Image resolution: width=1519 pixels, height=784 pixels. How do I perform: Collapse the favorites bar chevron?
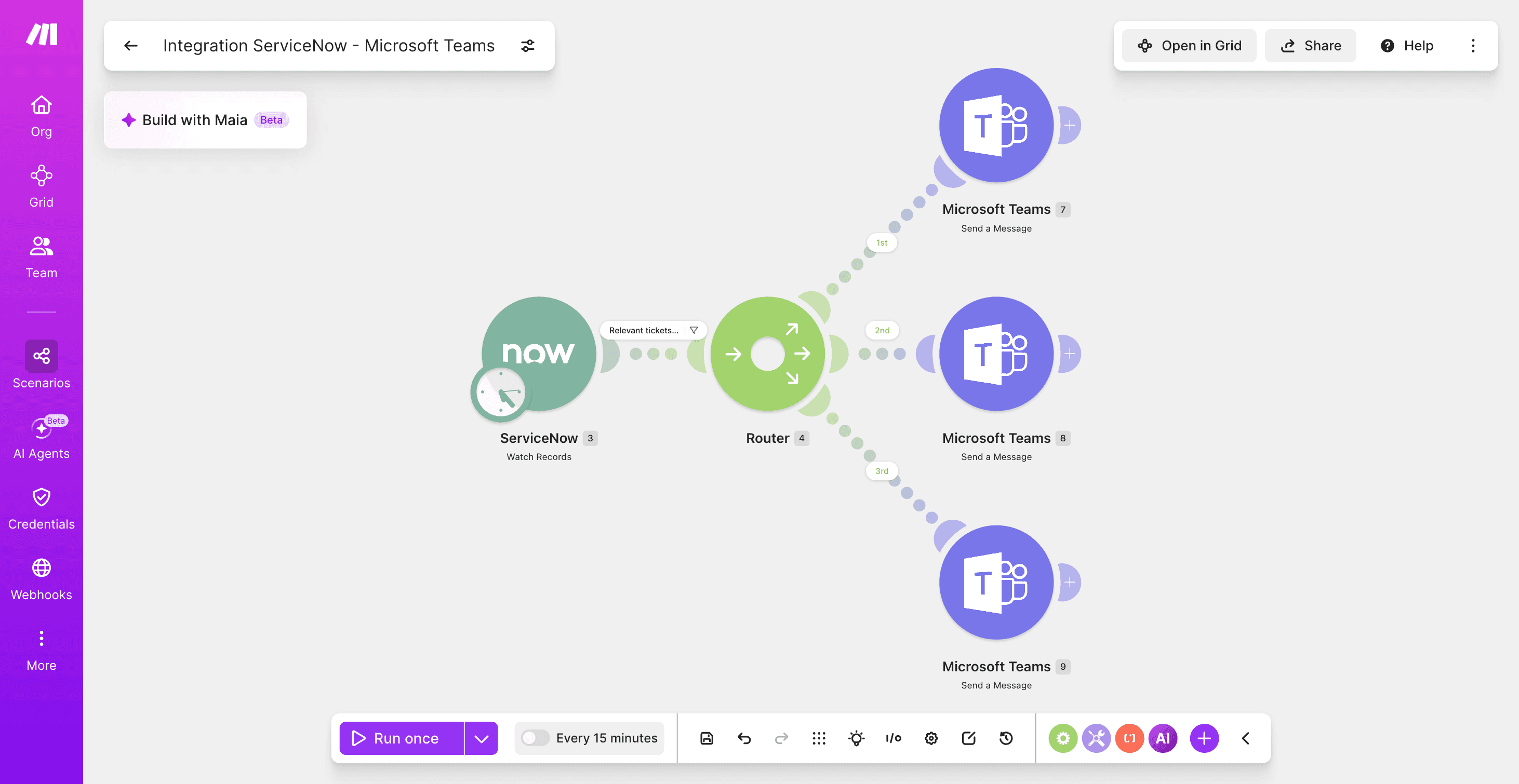[1245, 738]
